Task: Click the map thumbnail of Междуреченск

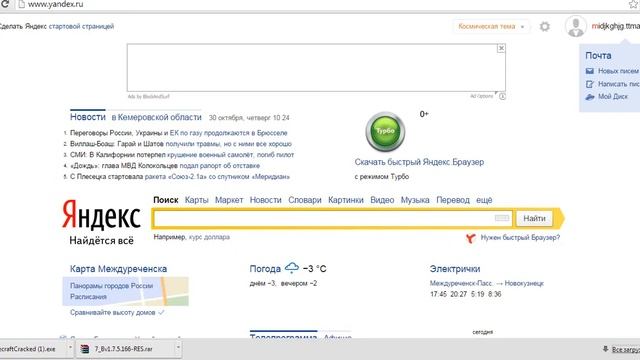Action: coord(125,291)
